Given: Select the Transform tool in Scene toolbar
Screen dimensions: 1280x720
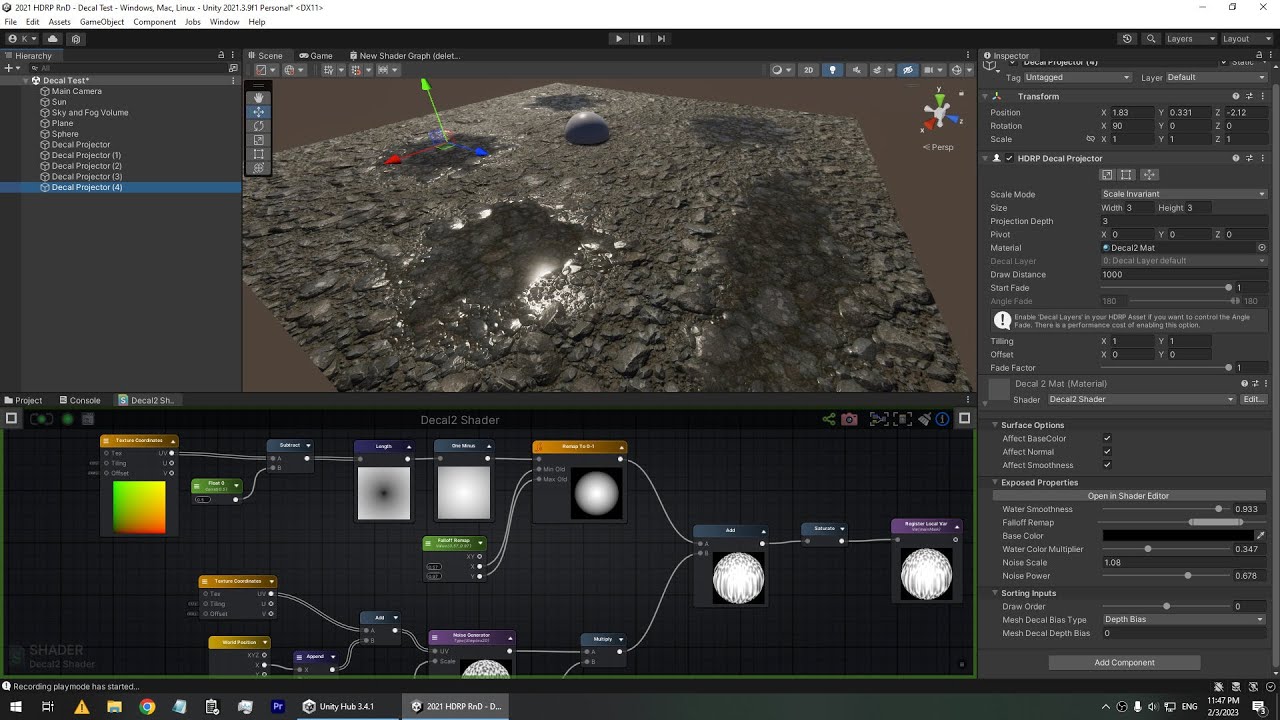Looking at the screenshot, I should (x=258, y=168).
